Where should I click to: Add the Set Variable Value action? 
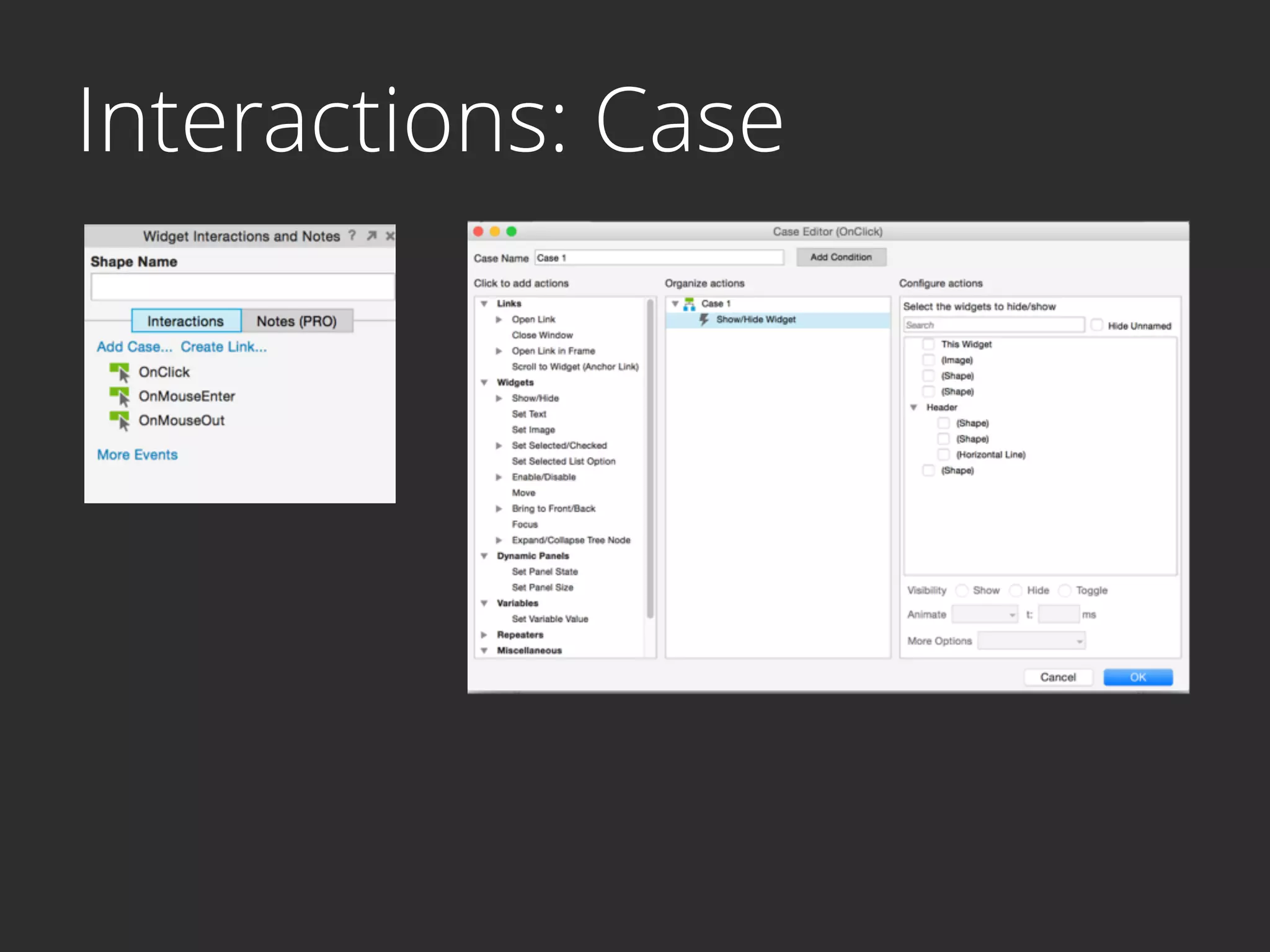(x=550, y=619)
